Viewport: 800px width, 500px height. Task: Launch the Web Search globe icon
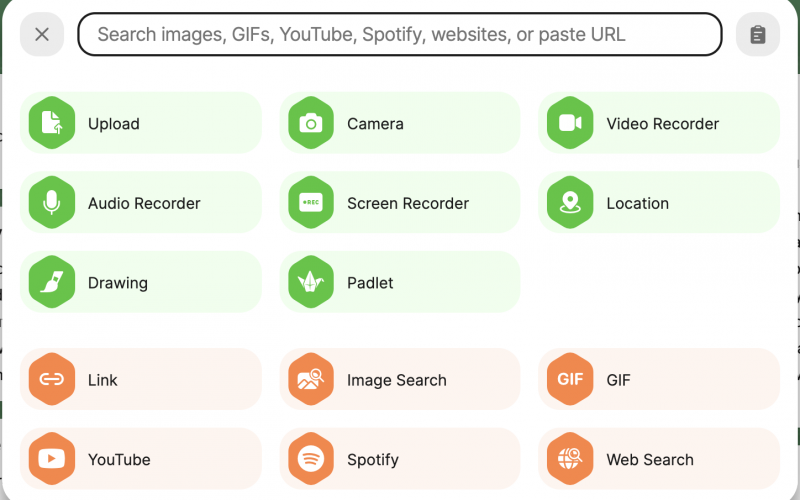570,459
